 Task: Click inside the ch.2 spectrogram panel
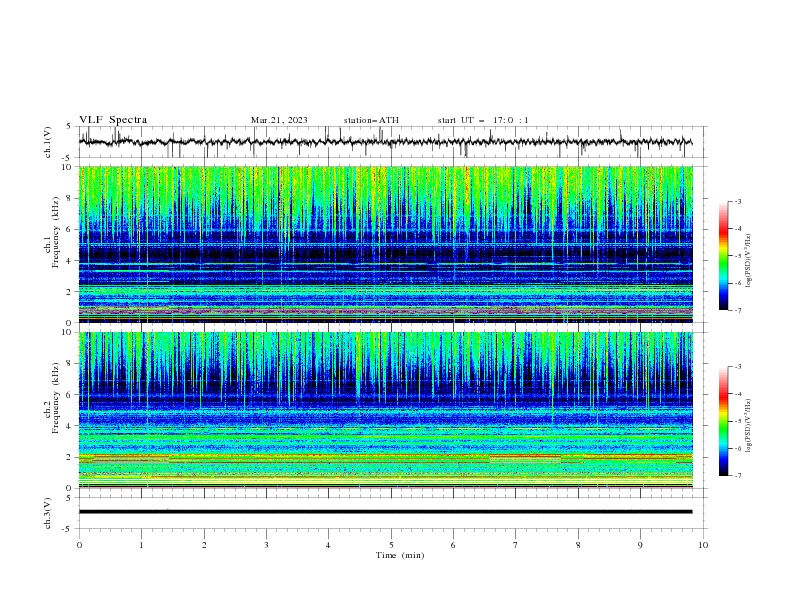pyautogui.click(x=386, y=410)
